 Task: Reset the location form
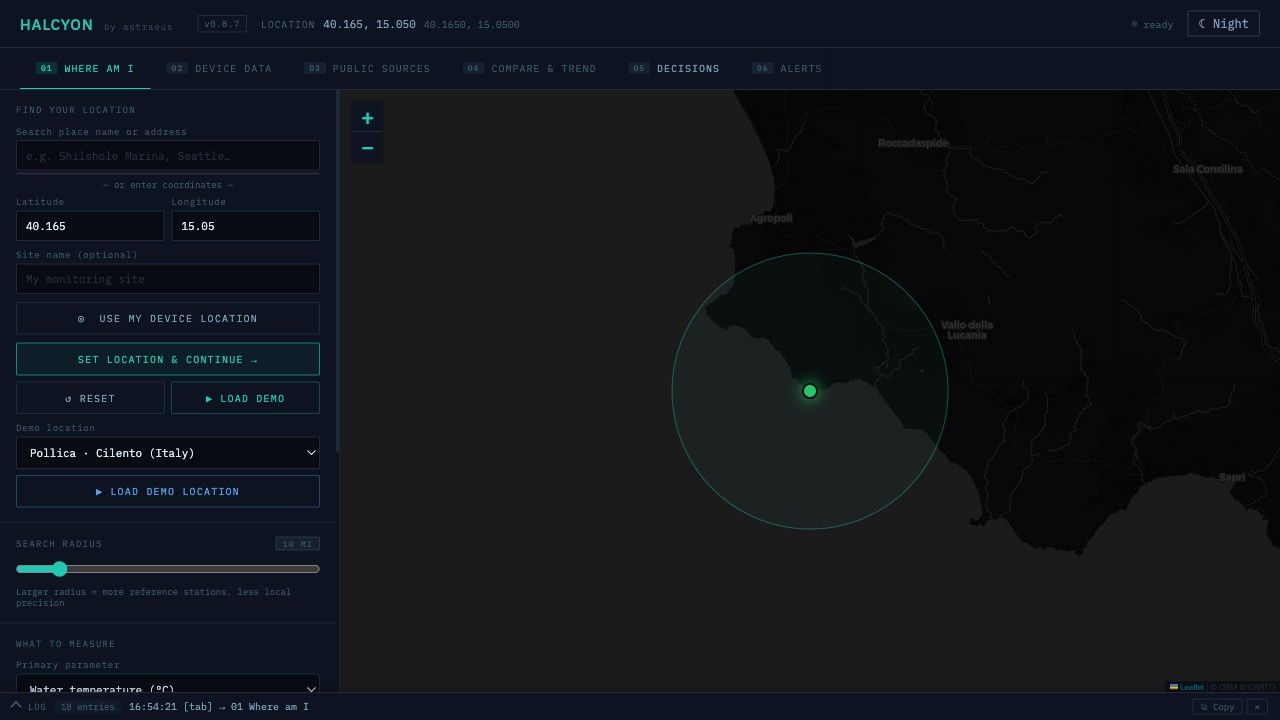90,398
